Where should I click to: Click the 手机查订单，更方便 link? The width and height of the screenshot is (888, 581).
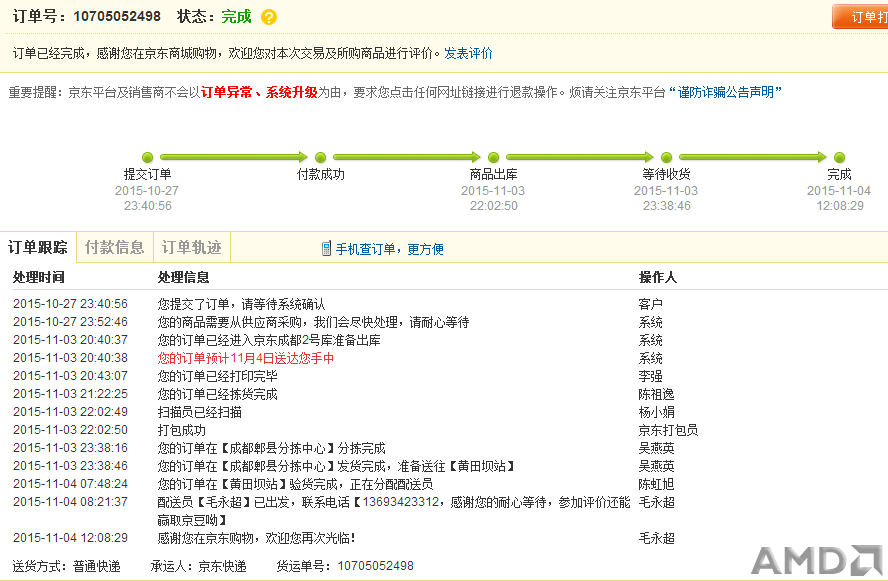click(x=390, y=249)
